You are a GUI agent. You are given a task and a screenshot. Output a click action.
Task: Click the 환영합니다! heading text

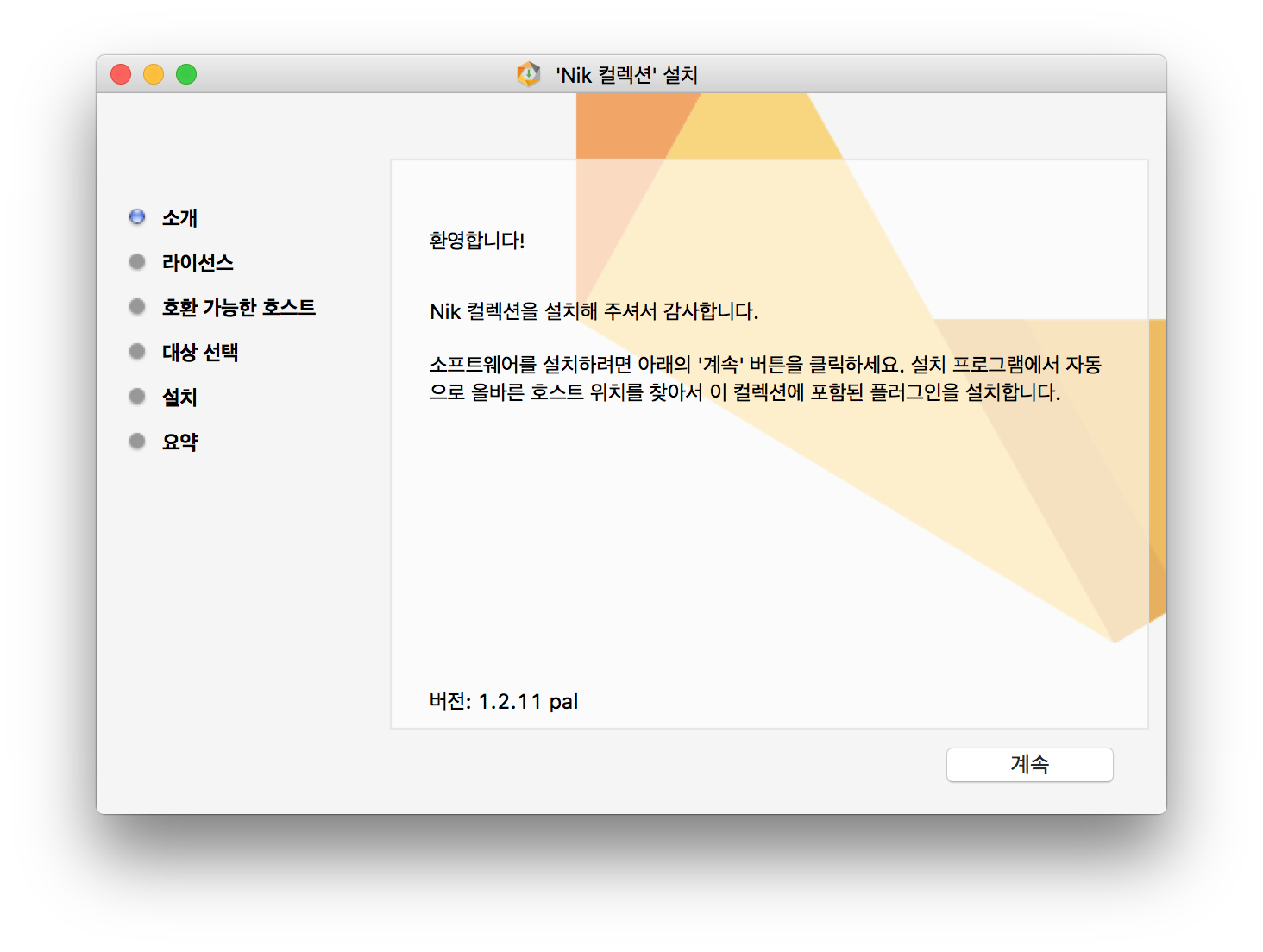[477, 241]
